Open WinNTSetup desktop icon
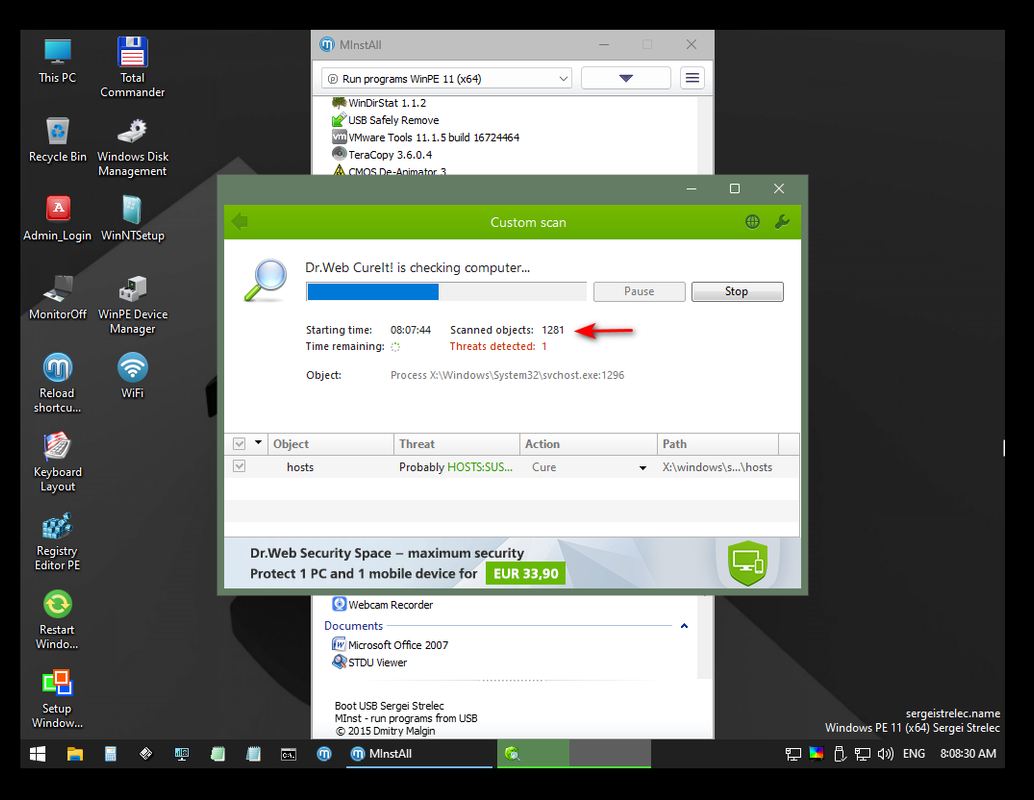This screenshot has height=800, width=1034. click(132, 219)
